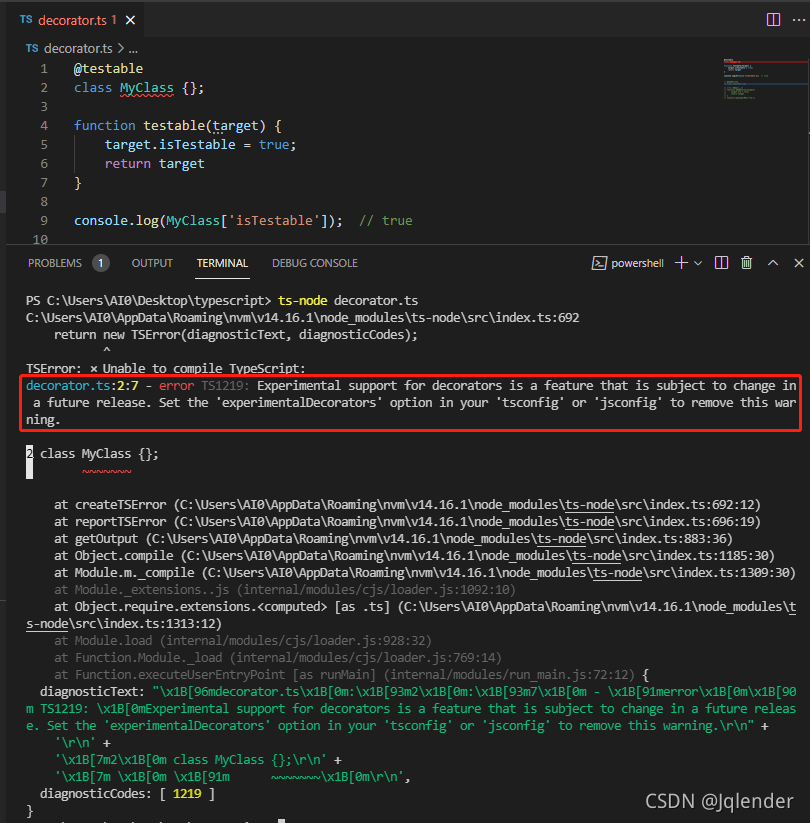Screen dimensions: 810x823
Task: Open Module.m._compile stack trace path link
Action: [x=498, y=573]
